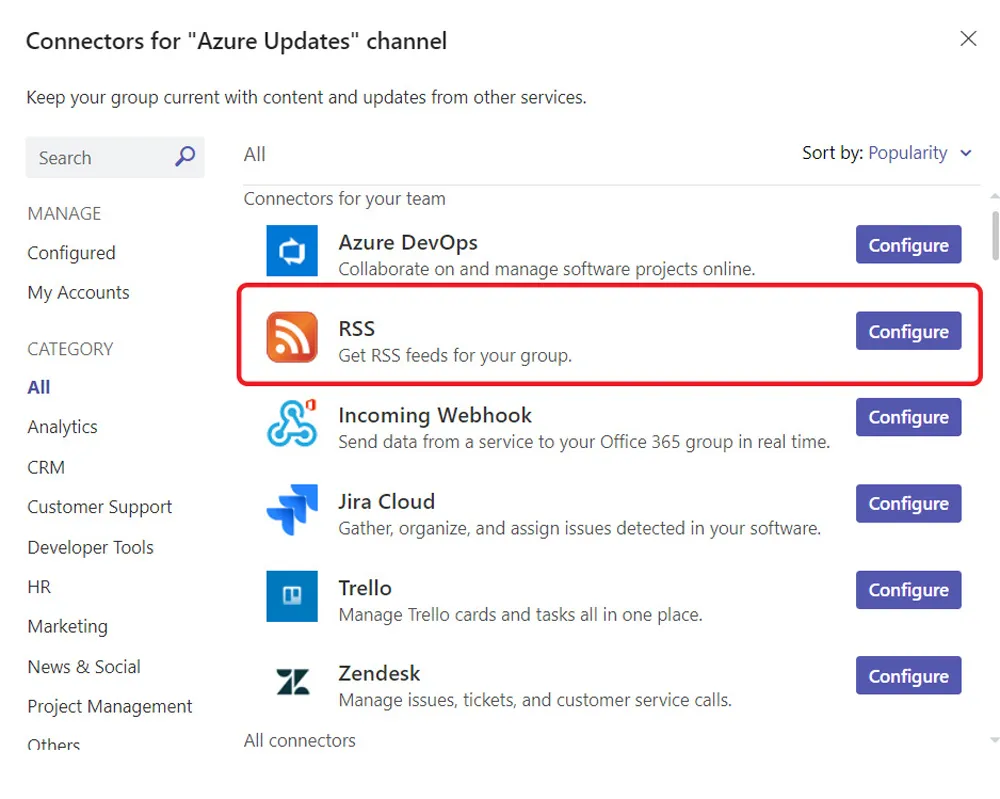Click the Incoming Webhook icon
This screenshot has height=799, width=1000.
291,423
